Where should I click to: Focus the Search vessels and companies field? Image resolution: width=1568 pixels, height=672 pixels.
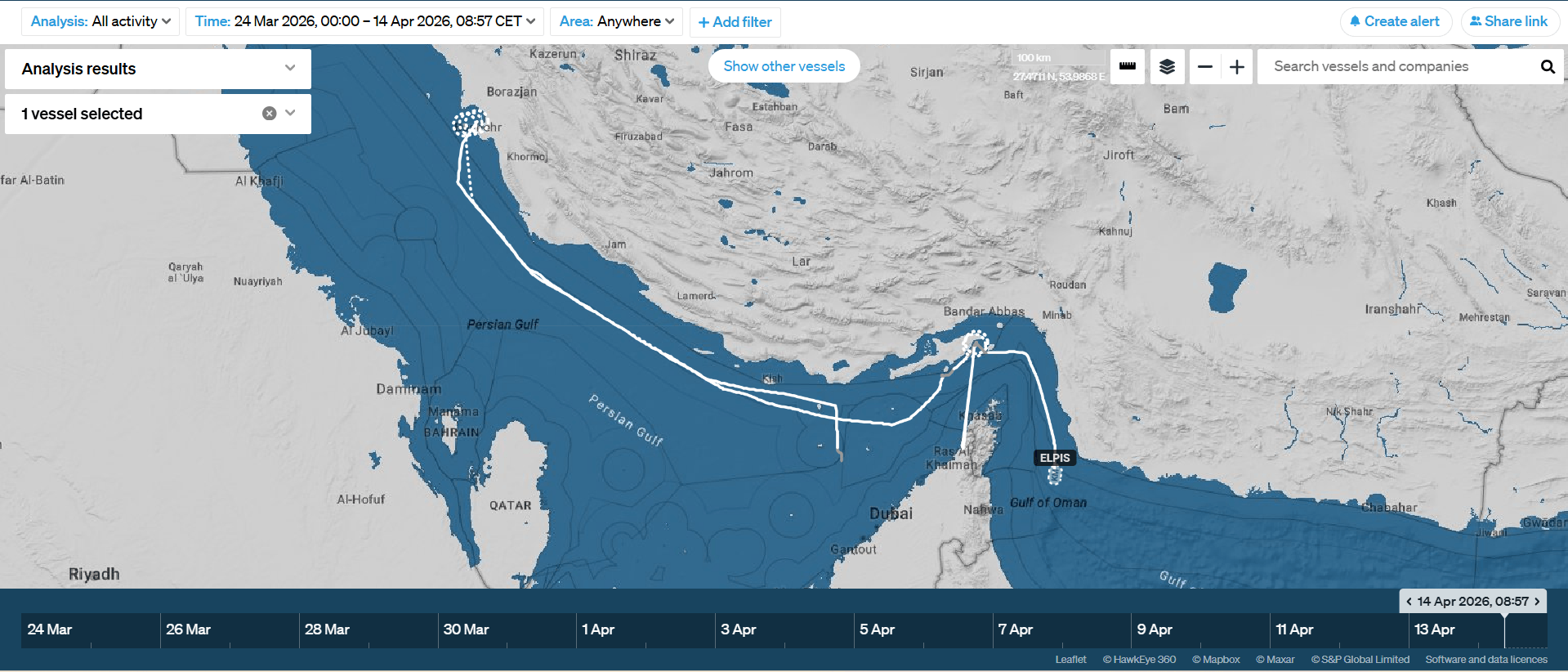coord(1397,66)
